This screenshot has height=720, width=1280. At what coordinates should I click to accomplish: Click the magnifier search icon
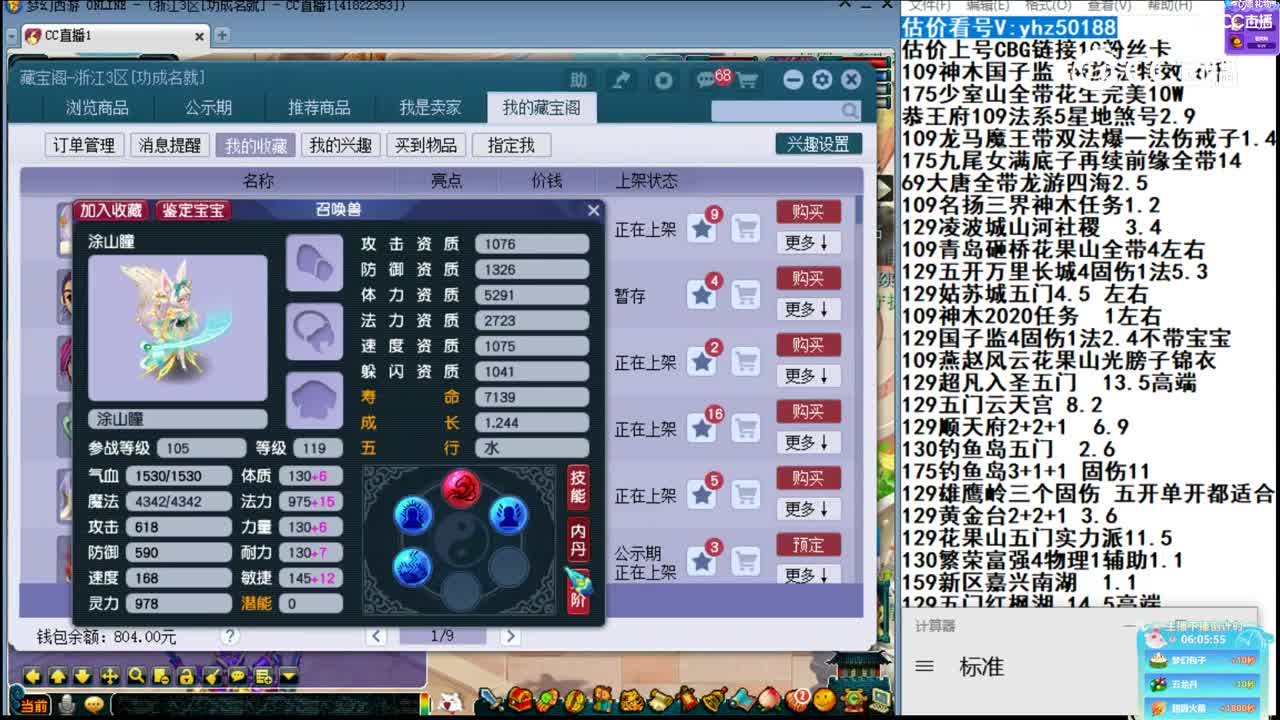tap(849, 111)
